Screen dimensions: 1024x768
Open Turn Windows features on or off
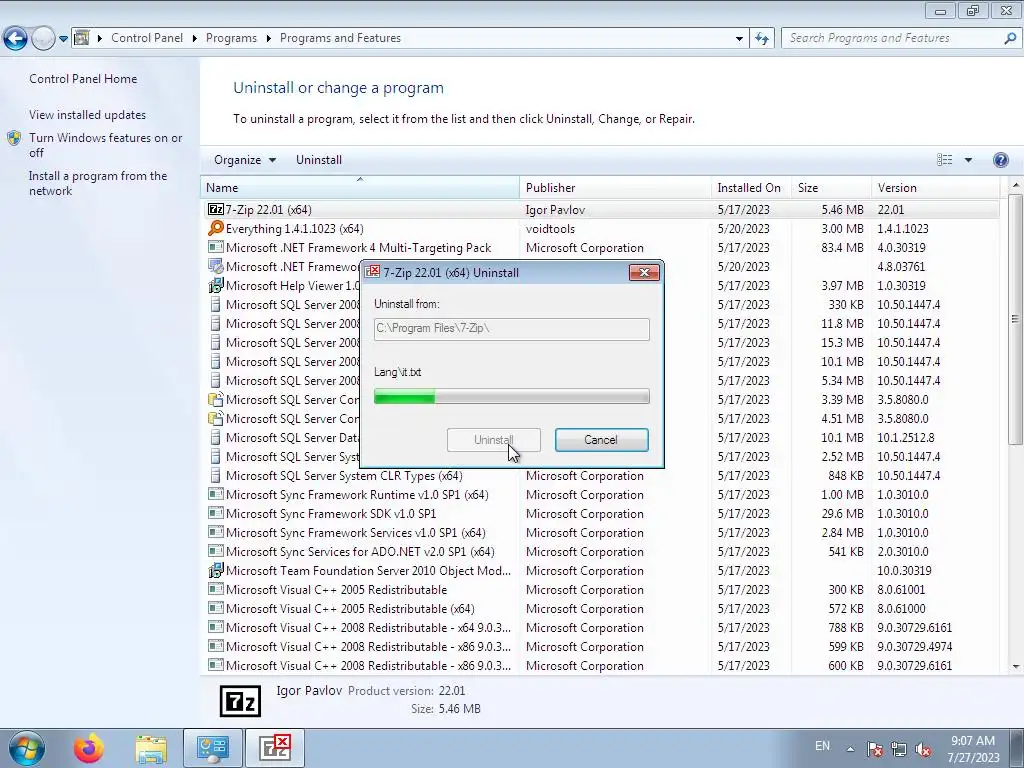coord(105,145)
